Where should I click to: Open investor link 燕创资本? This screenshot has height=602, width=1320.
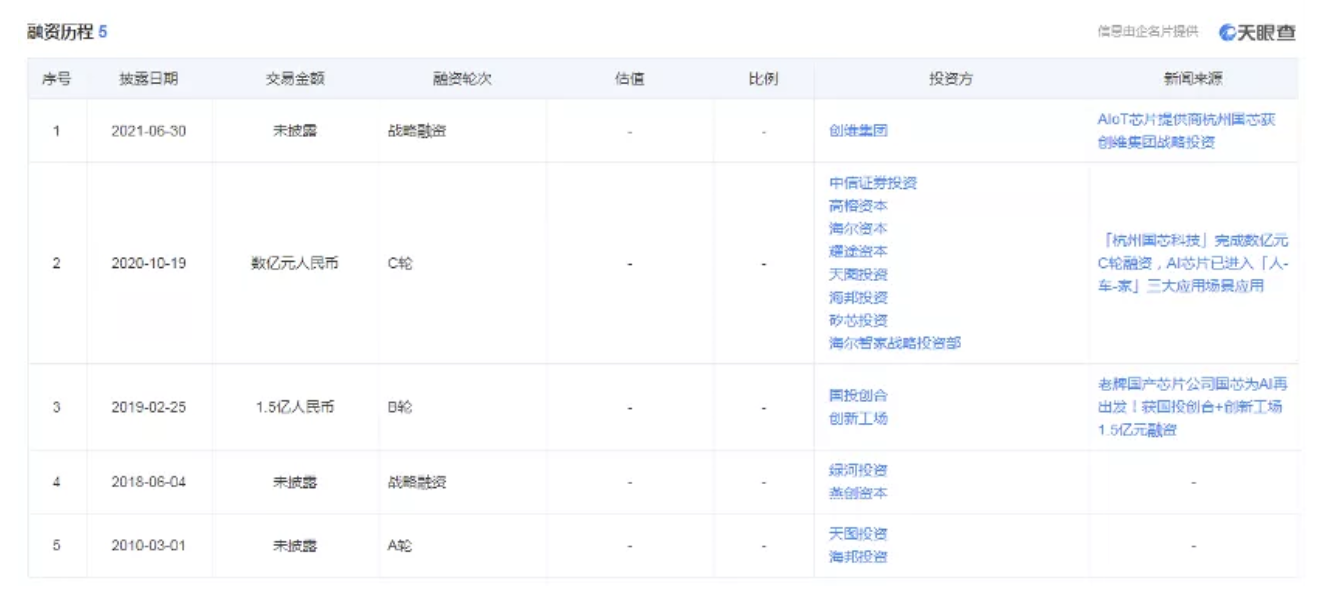858,493
